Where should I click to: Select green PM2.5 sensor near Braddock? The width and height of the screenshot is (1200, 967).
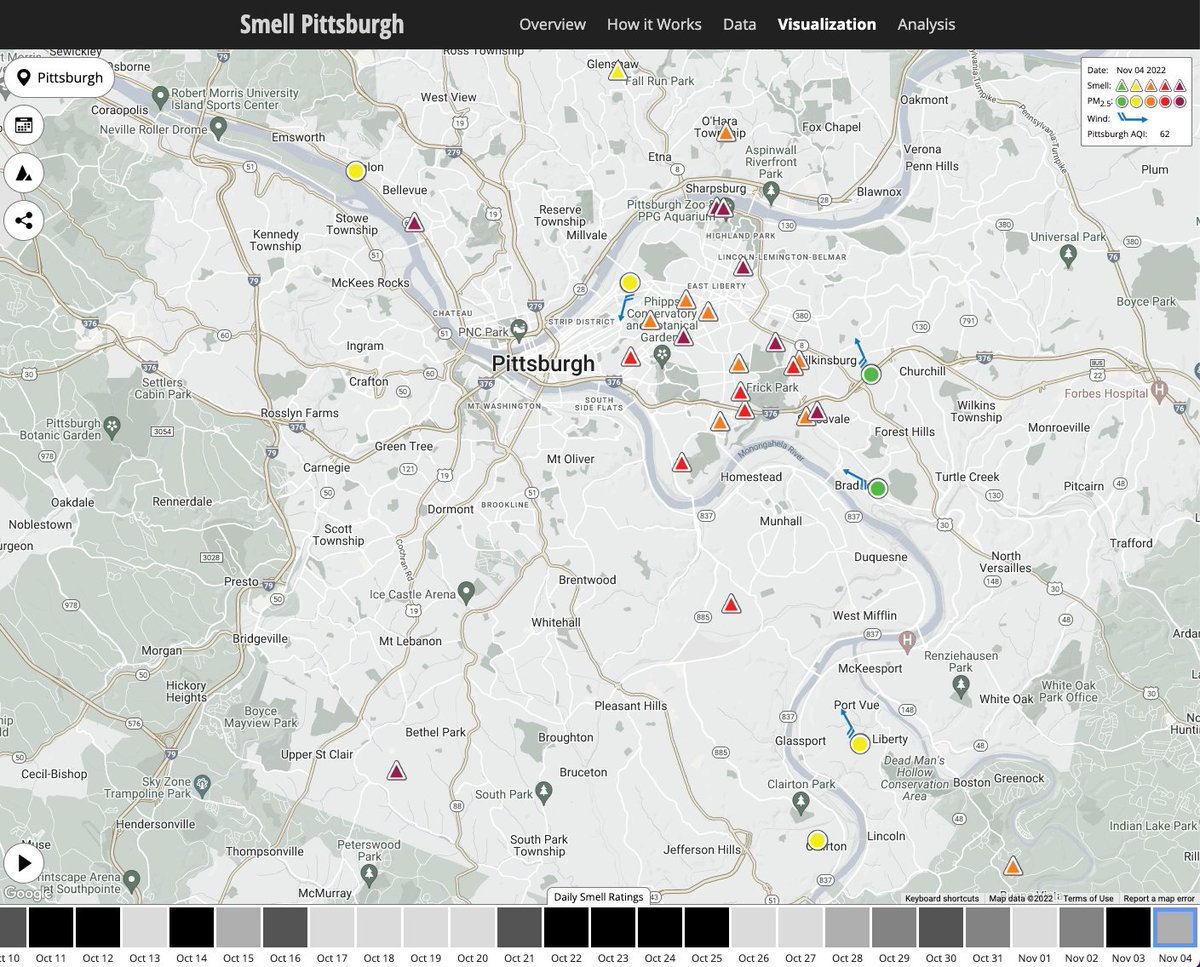pos(877,488)
